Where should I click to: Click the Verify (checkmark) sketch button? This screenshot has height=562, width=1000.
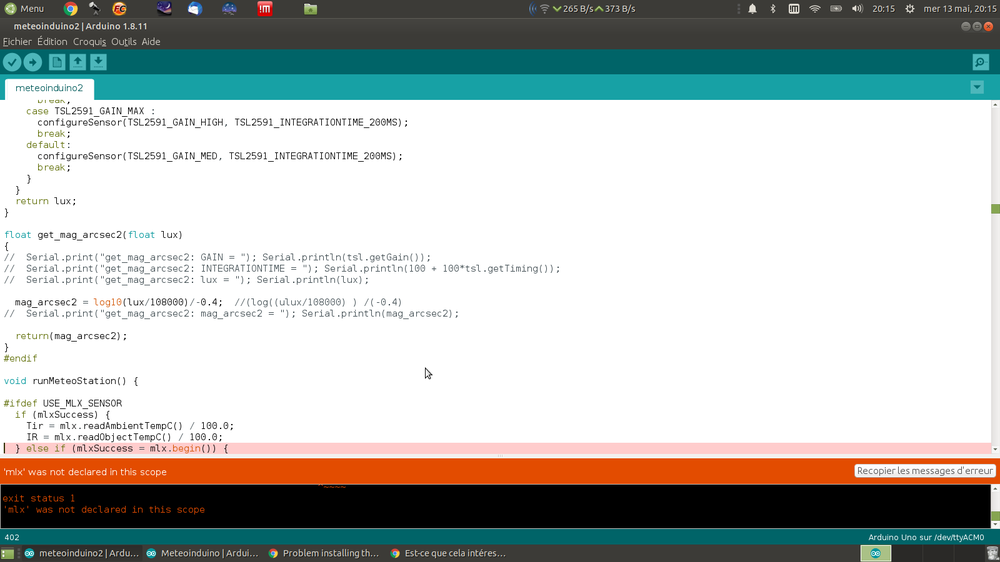(12, 62)
